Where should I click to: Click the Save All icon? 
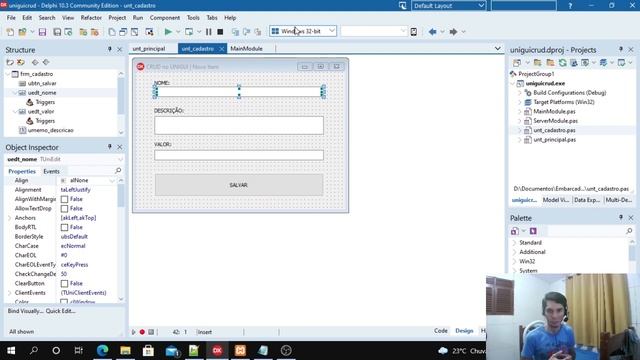(57, 31)
